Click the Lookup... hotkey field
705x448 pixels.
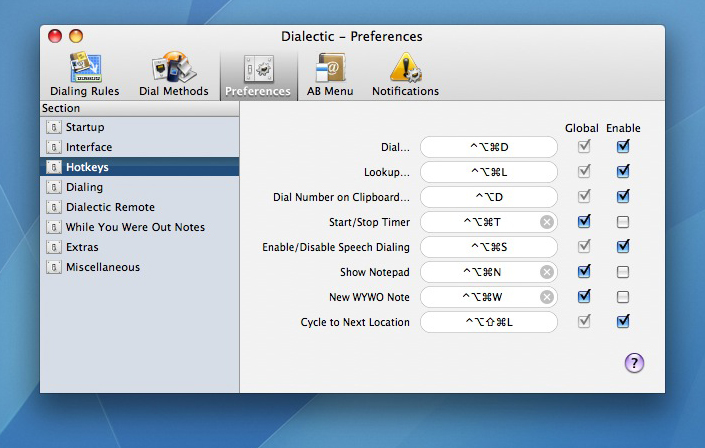click(489, 172)
